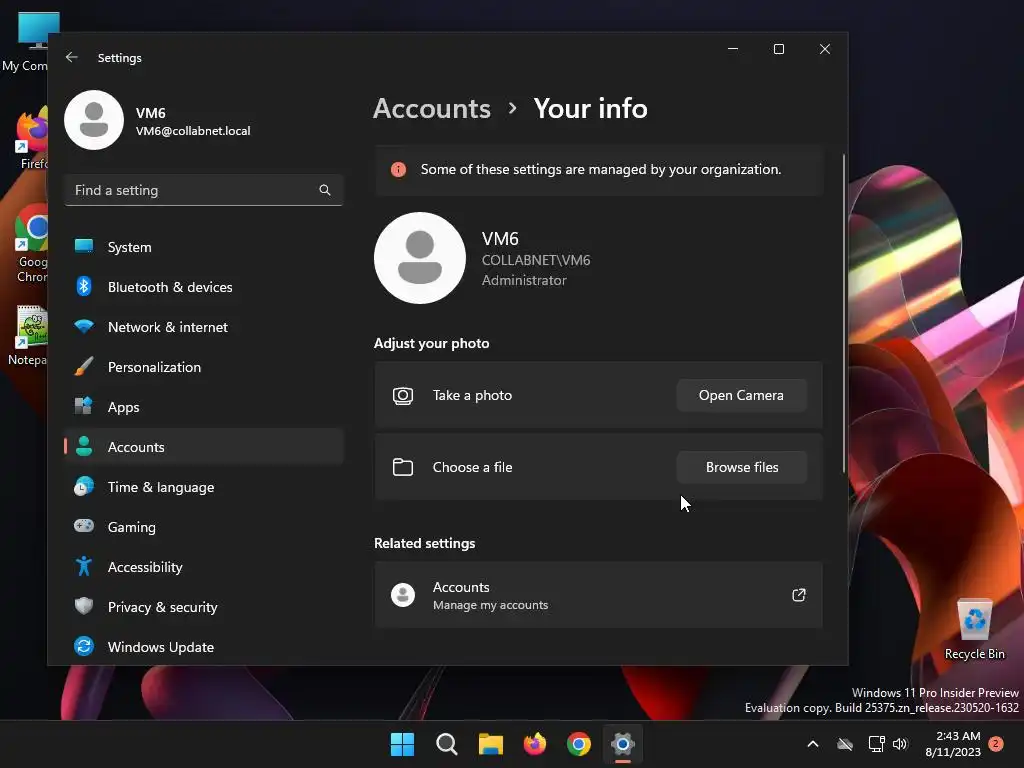Open the clock and date flyout
Viewport: 1024px width, 768px height.
point(952,744)
